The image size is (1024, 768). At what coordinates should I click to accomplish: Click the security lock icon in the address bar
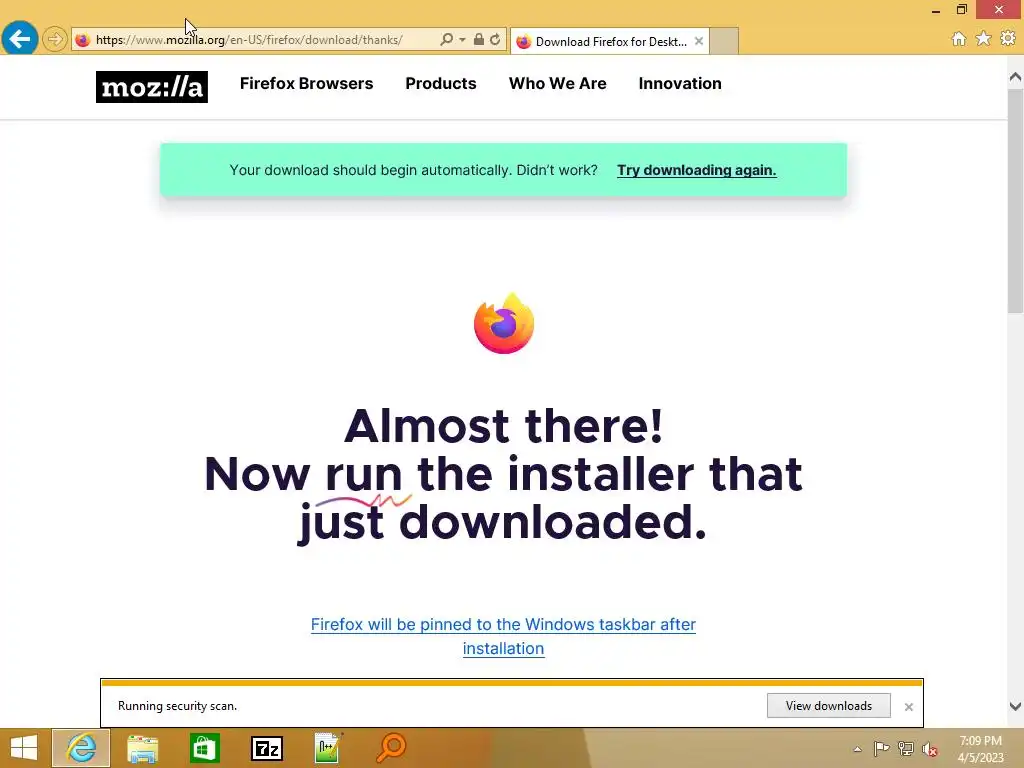[479, 39]
